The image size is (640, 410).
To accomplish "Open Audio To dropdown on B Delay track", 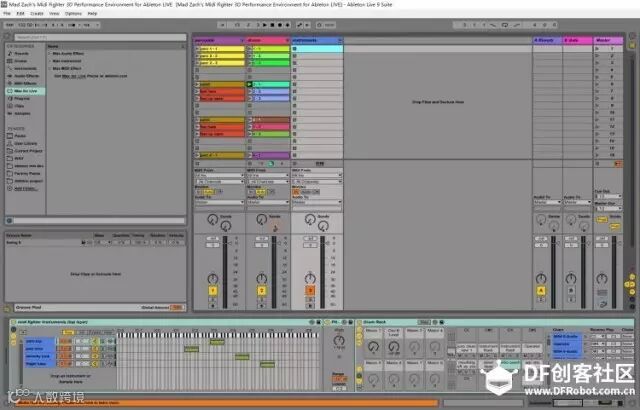I will pyautogui.click(x=577, y=202).
